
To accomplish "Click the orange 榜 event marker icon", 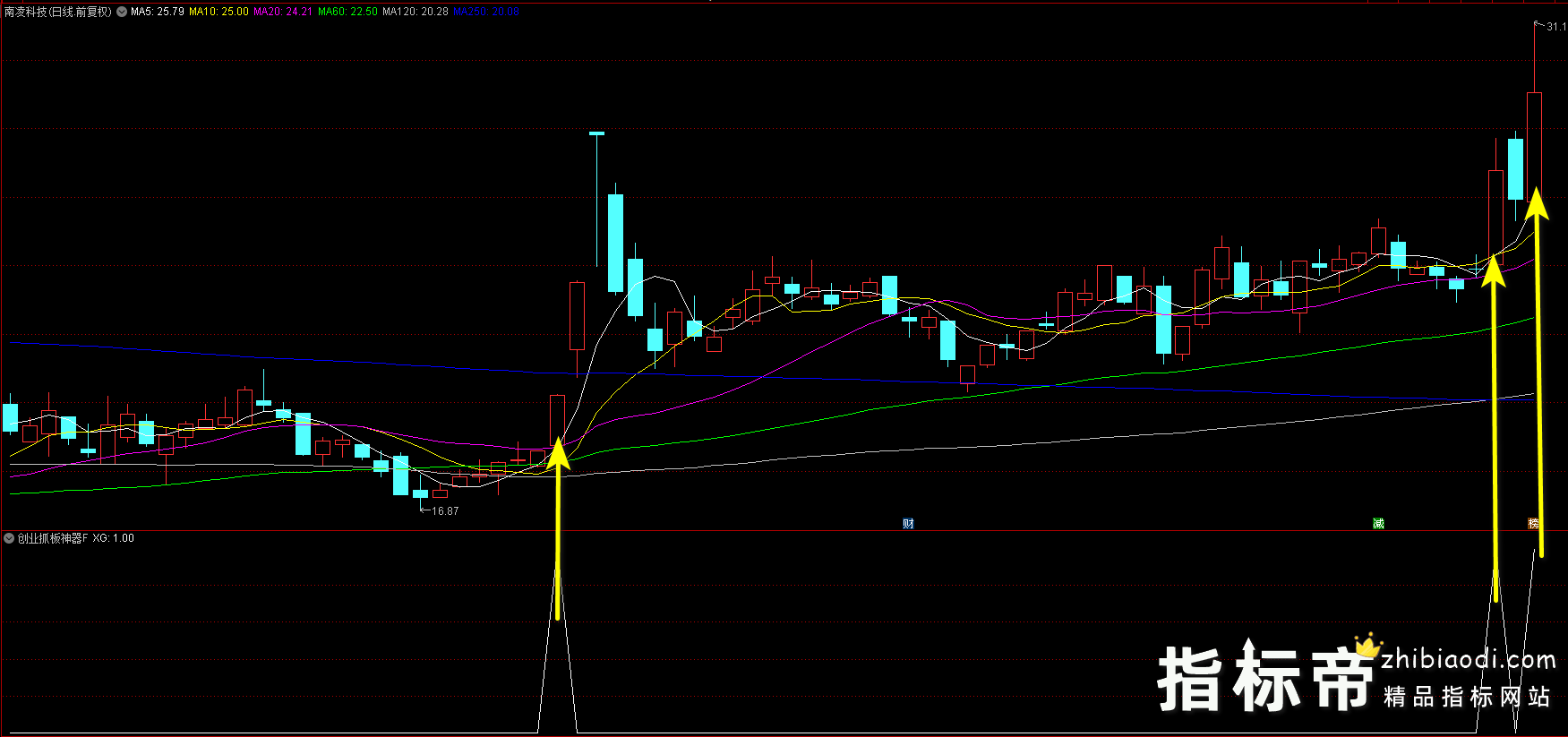I will (x=1533, y=523).
